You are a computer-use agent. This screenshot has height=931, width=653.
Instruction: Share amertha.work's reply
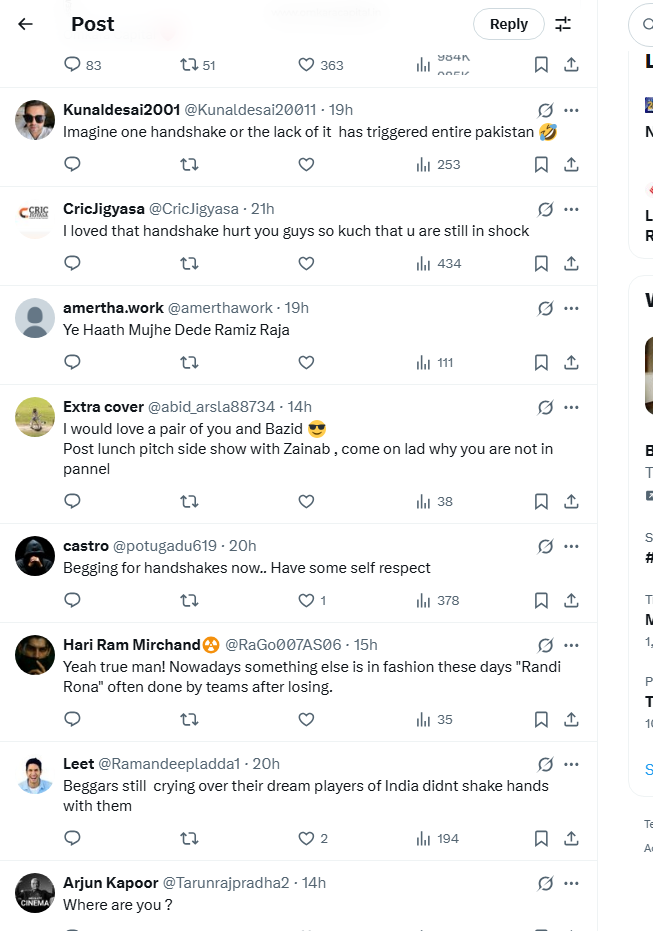point(571,362)
